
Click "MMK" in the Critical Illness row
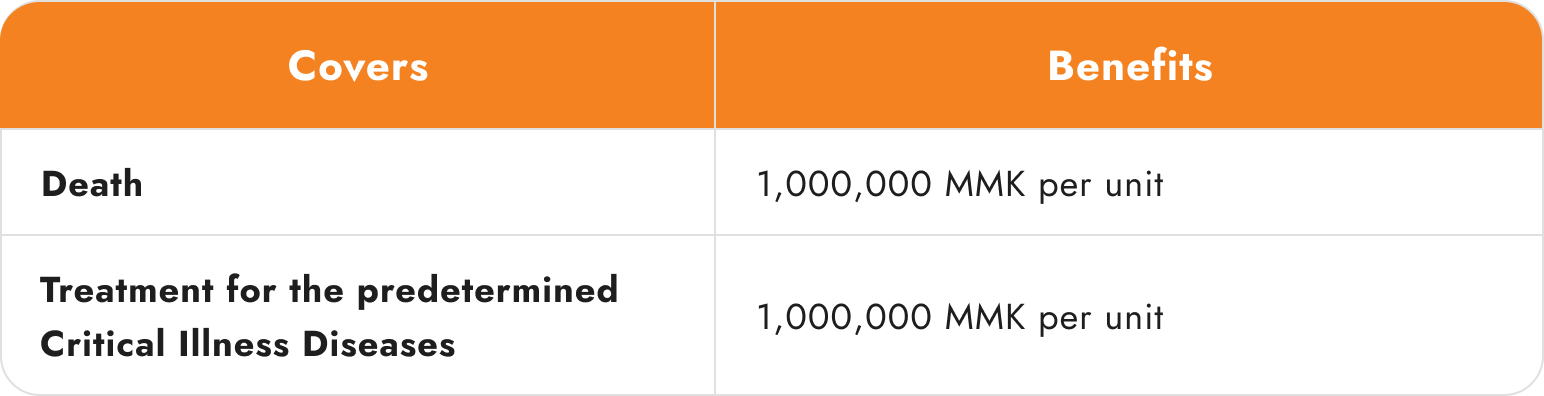(985, 317)
